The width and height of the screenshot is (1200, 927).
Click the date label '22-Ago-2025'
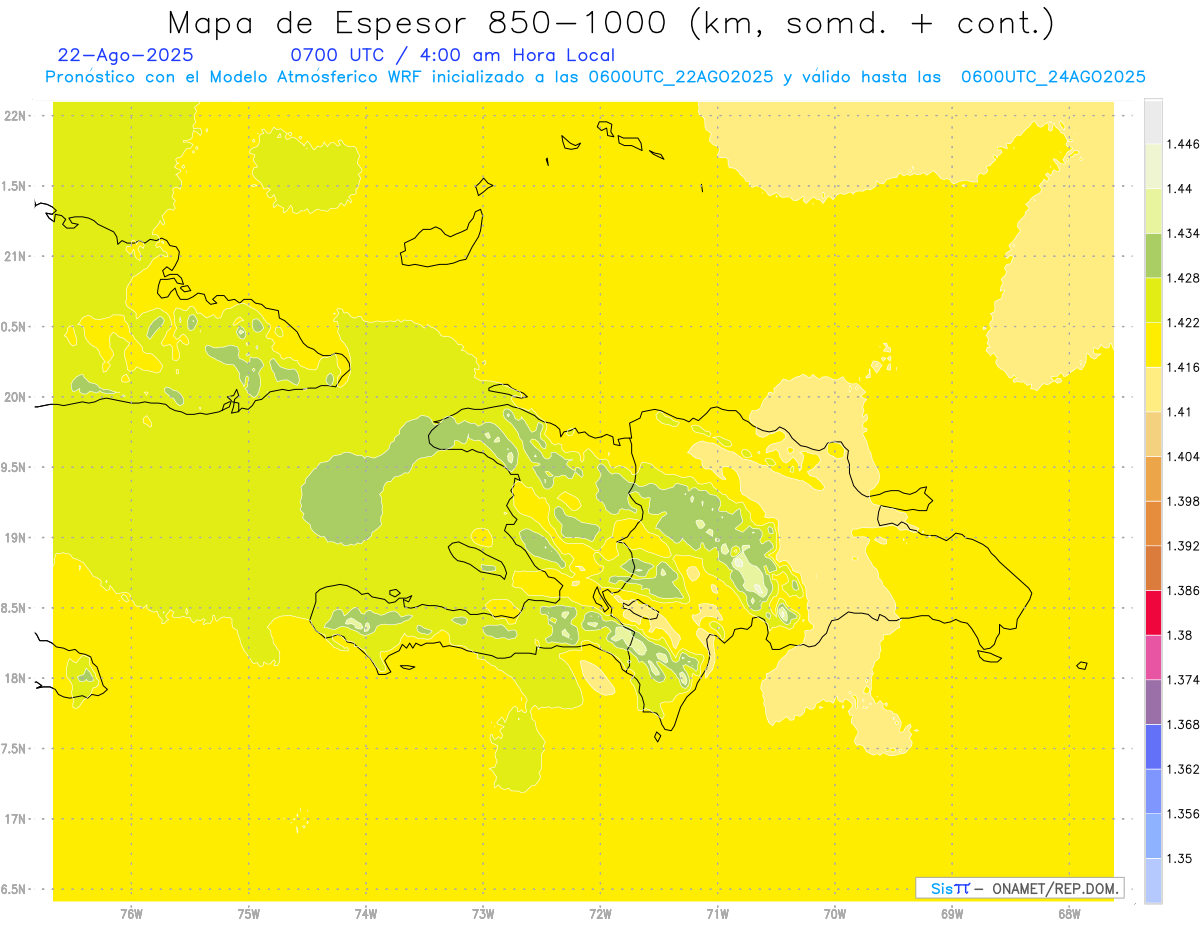pyautogui.click(x=126, y=55)
